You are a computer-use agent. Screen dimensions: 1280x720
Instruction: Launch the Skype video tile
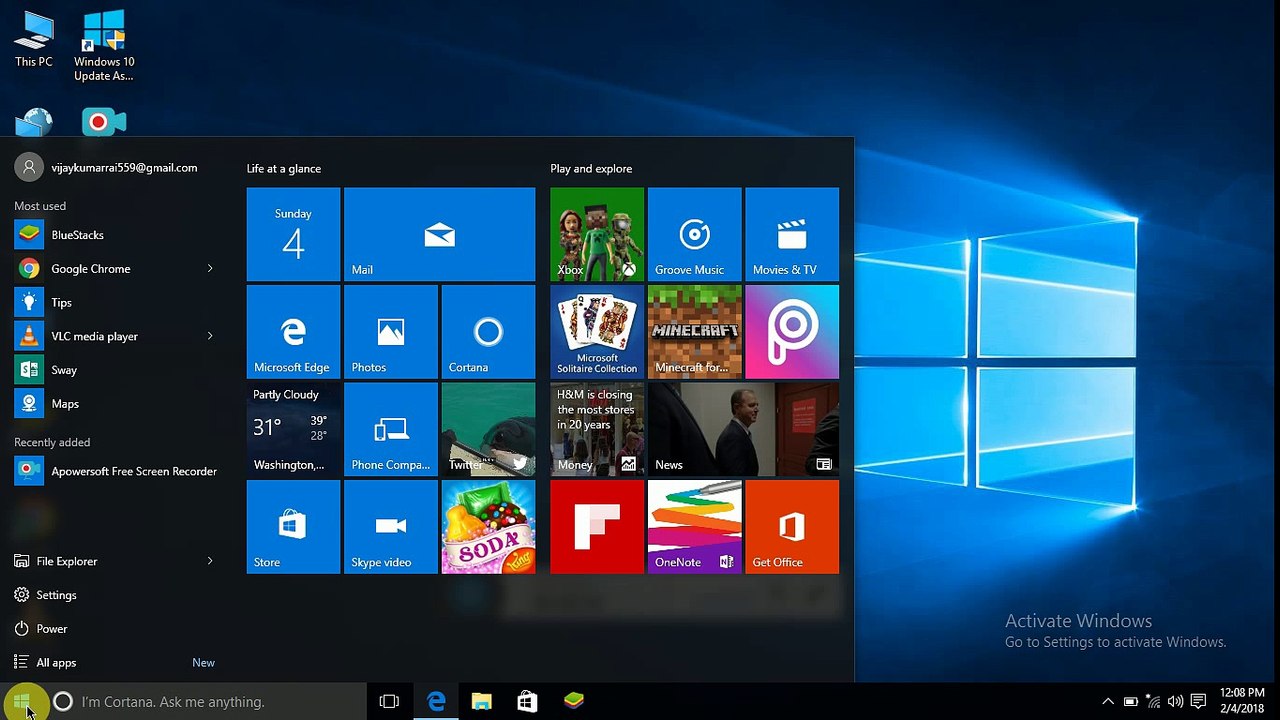click(x=390, y=527)
